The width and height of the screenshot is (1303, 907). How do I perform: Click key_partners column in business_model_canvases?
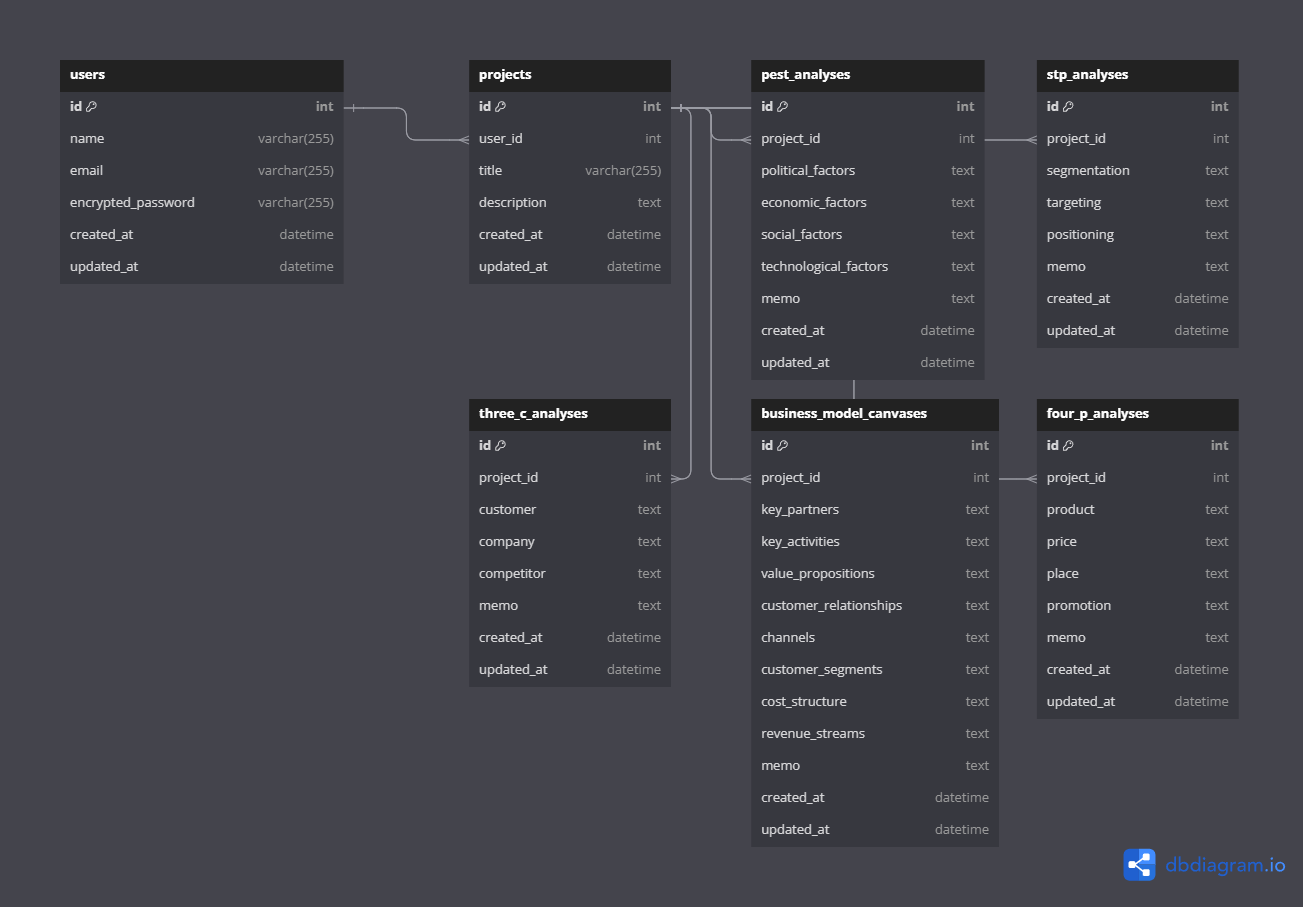875,509
